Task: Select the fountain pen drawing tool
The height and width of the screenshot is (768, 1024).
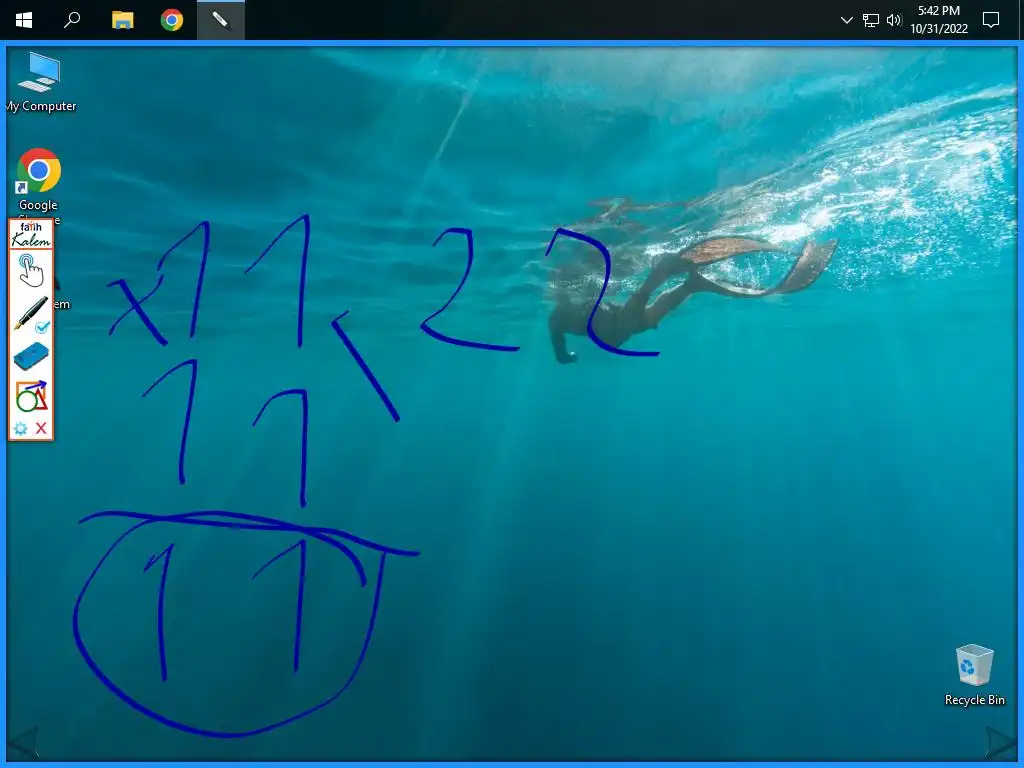Action: coord(31,313)
